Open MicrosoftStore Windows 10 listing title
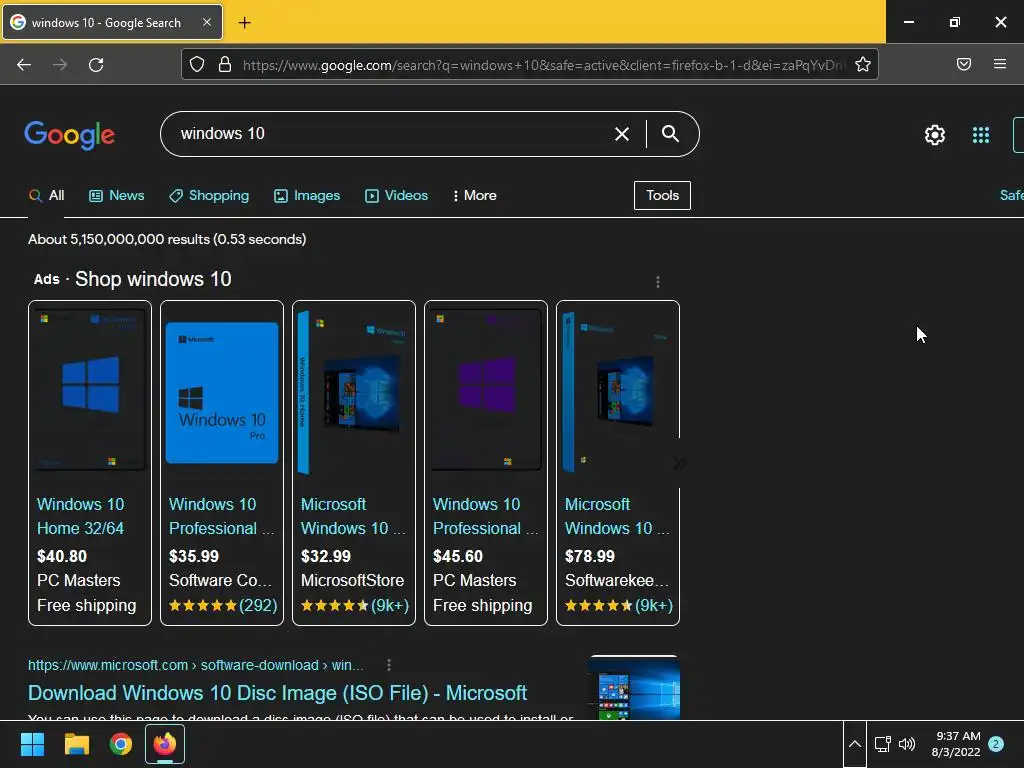The height and width of the screenshot is (768, 1024). tap(353, 516)
